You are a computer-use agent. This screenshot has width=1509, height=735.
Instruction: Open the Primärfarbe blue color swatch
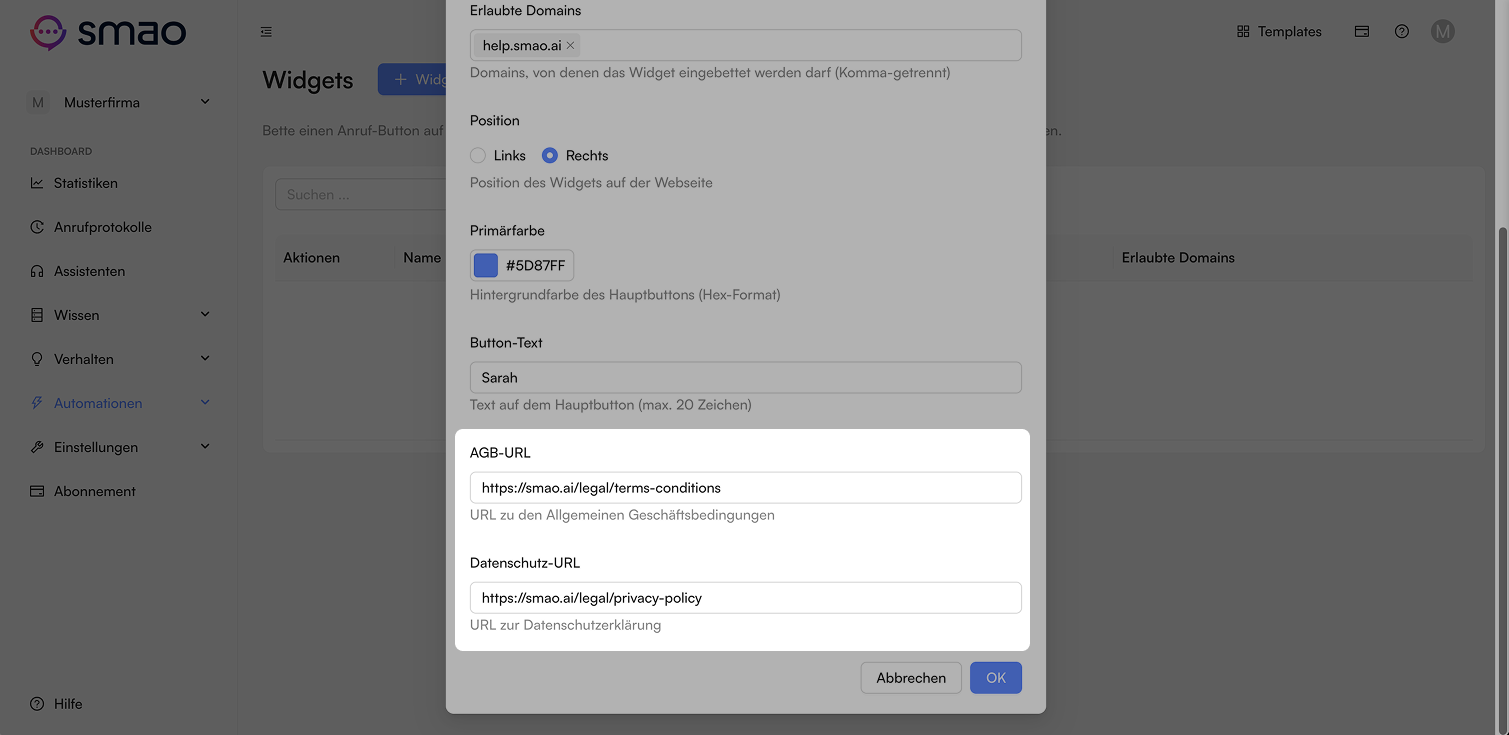486,266
